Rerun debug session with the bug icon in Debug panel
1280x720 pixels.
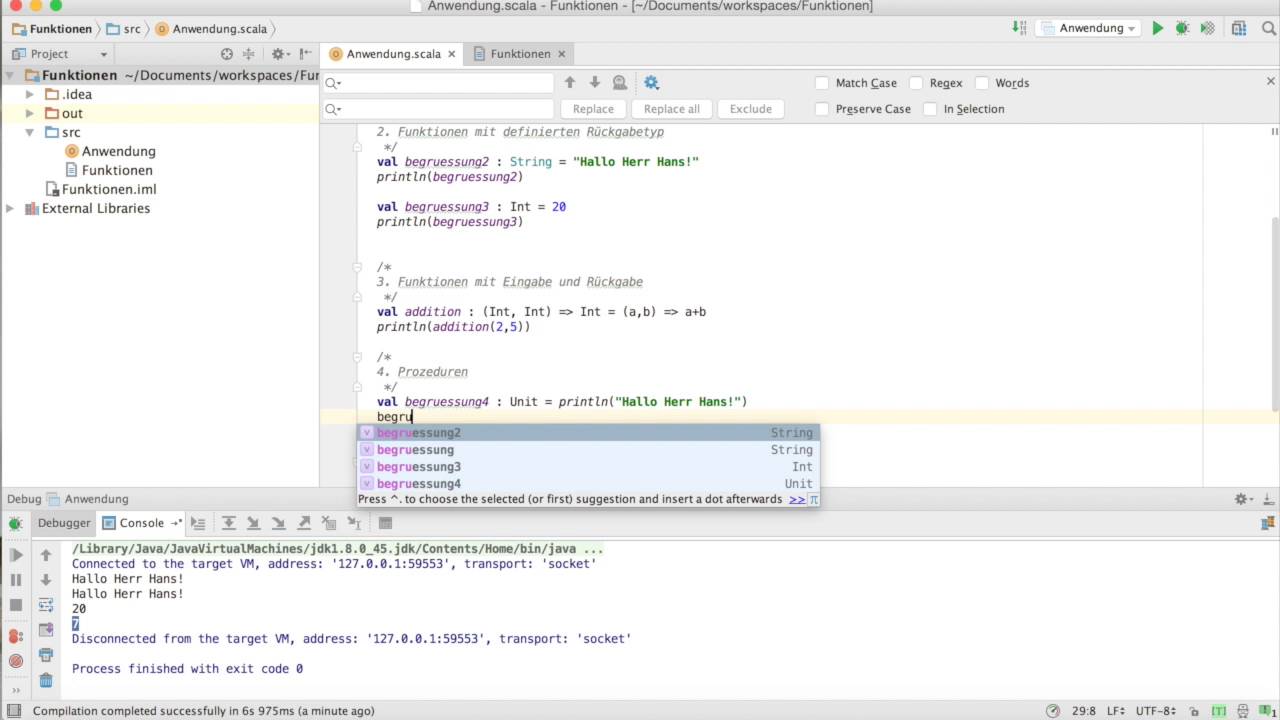click(16, 523)
